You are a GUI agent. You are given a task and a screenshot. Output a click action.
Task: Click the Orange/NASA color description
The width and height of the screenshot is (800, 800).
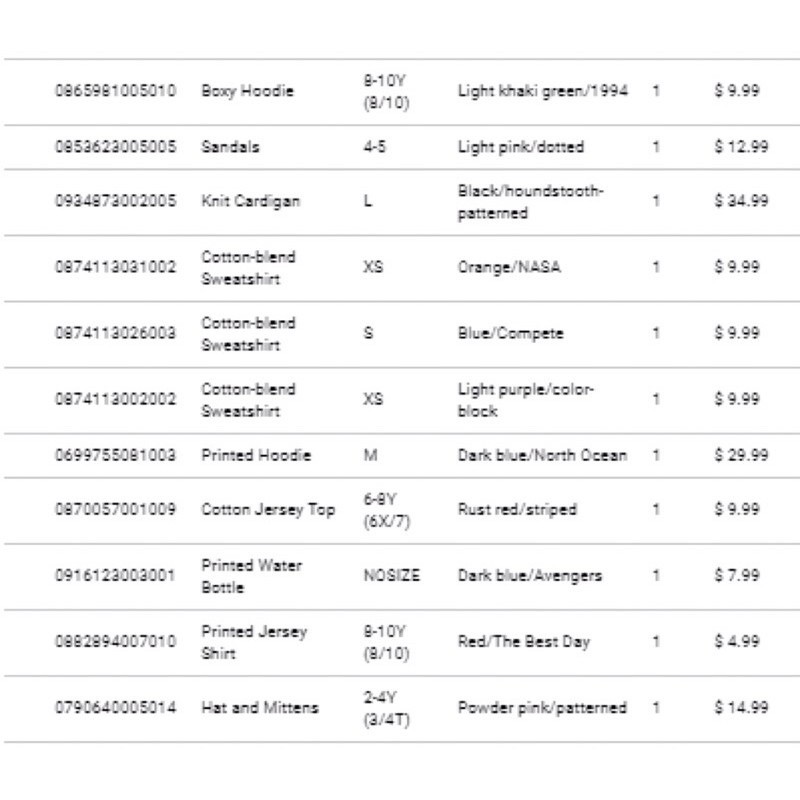[x=509, y=267]
